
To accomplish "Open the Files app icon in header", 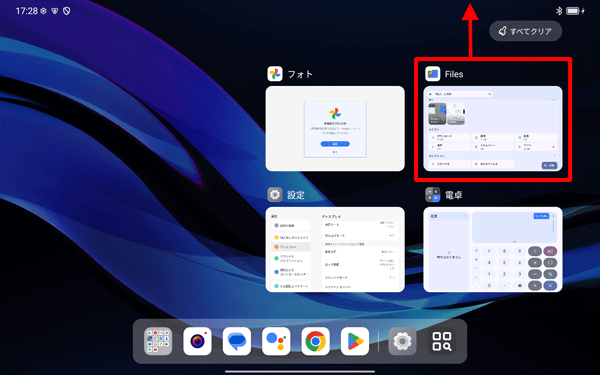I will point(432,74).
